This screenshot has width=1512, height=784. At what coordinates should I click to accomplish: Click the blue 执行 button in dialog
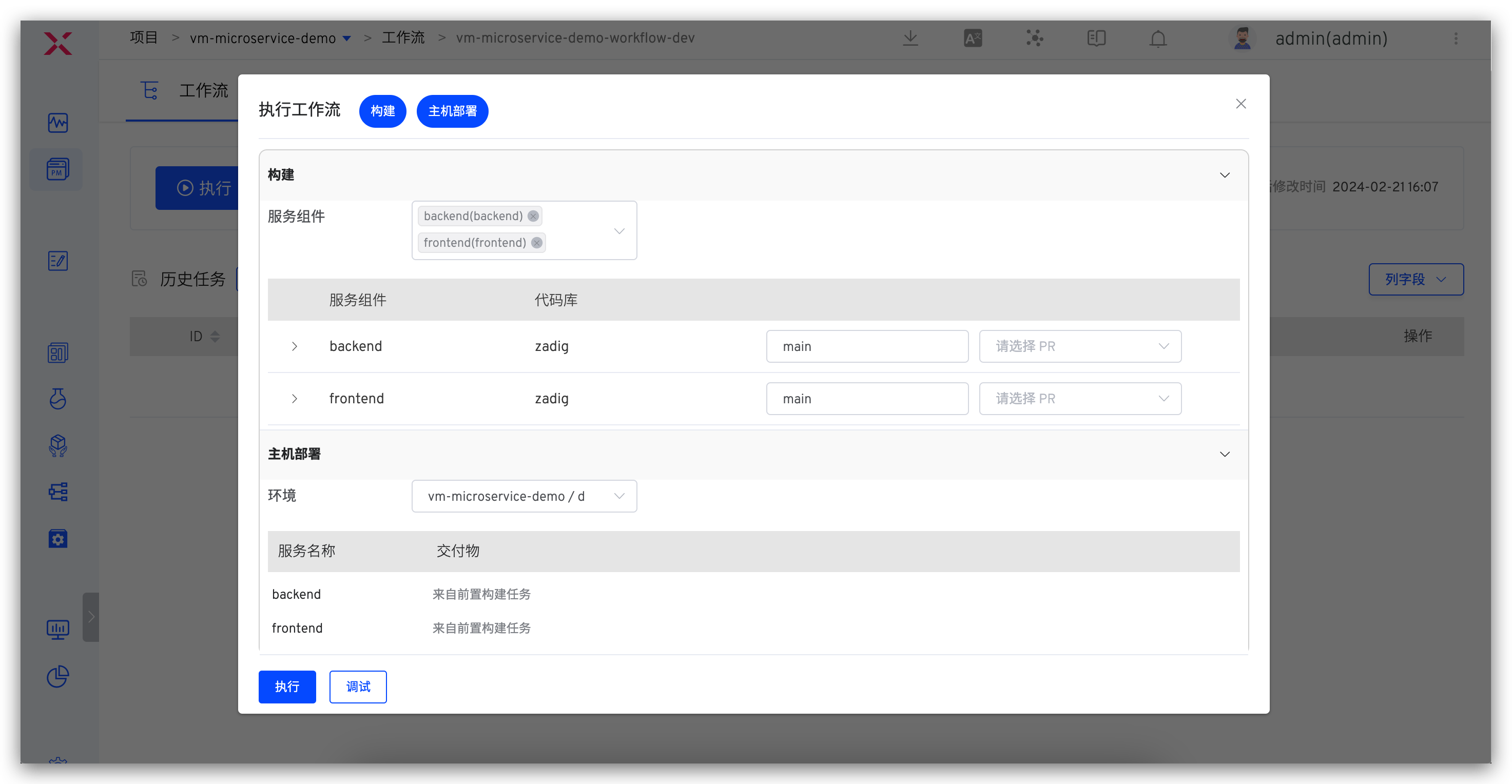click(x=287, y=687)
